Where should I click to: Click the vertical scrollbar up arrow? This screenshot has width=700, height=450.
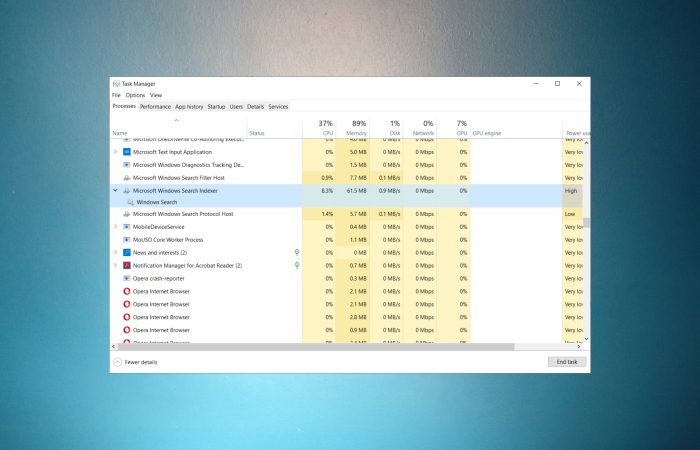click(587, 143)
